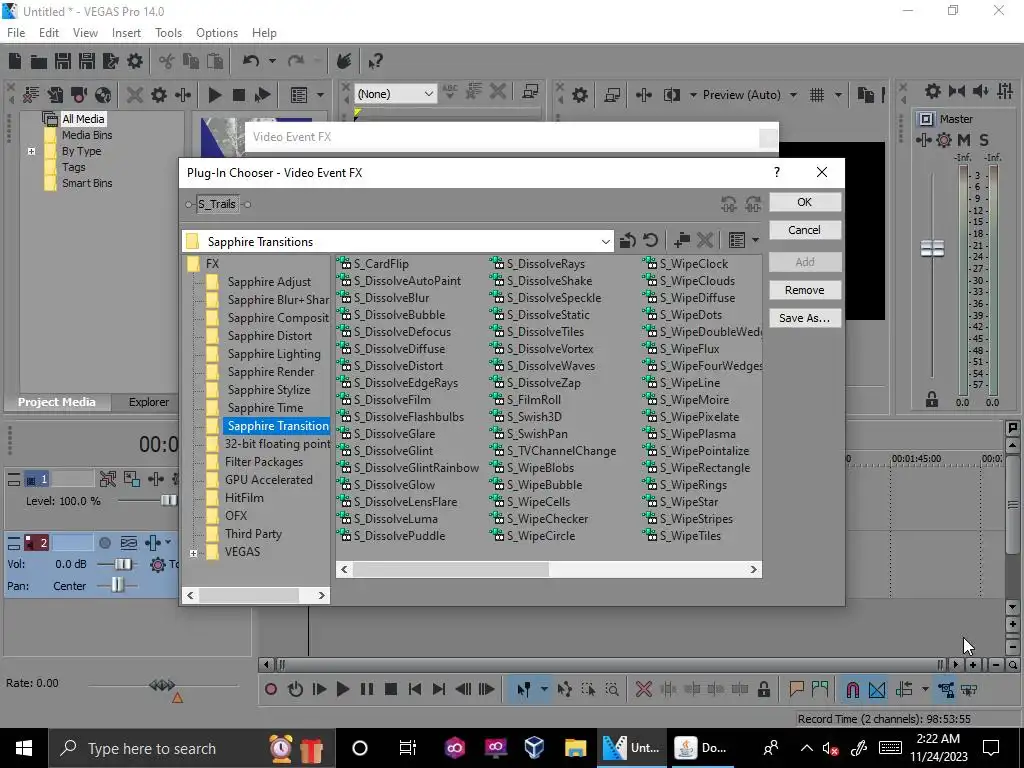Open the Options menu
Screen dimensions: 1024x768
click(x=217, y=33)
